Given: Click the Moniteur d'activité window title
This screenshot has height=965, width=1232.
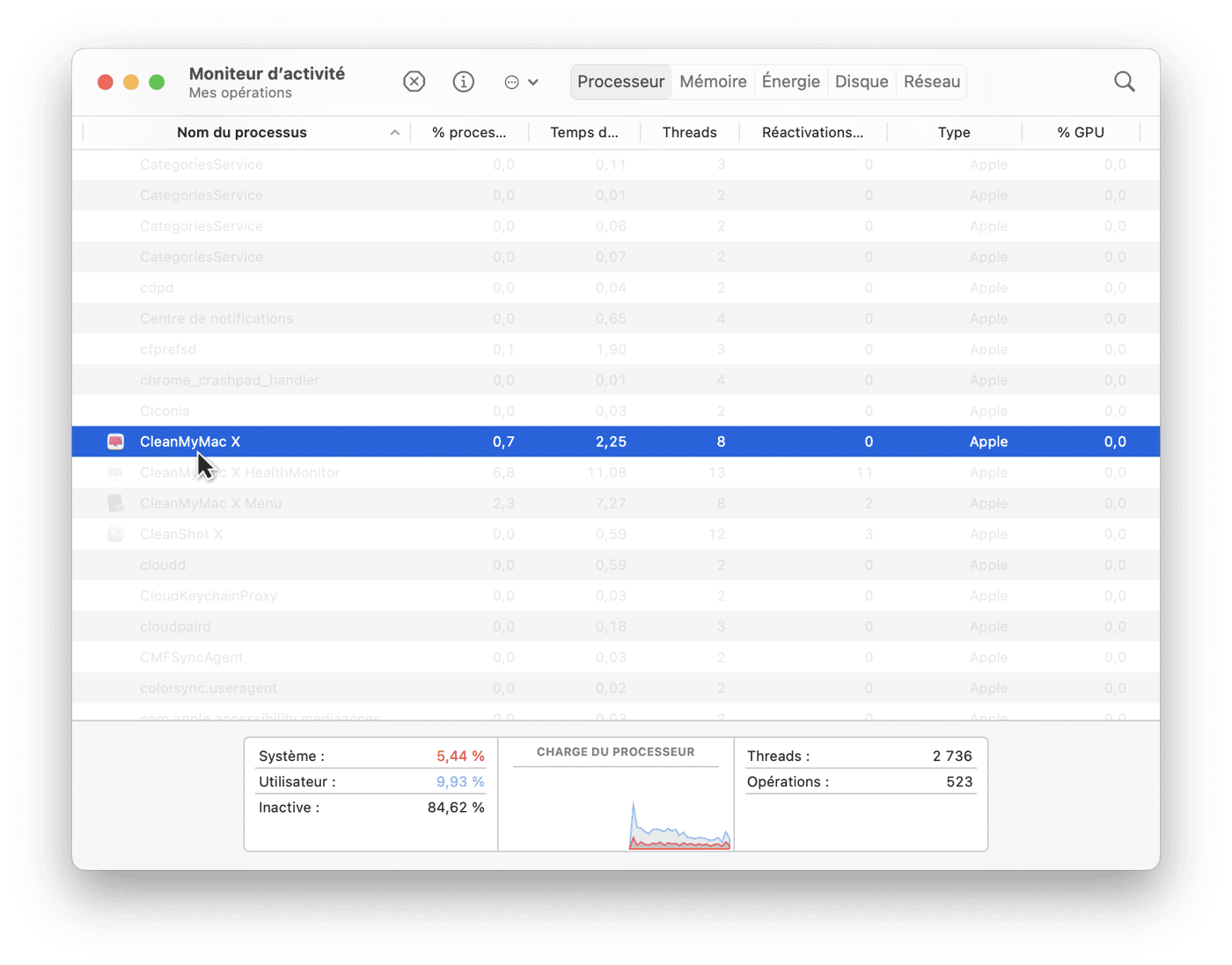Looking at the screenshot, I should point(267,74).
